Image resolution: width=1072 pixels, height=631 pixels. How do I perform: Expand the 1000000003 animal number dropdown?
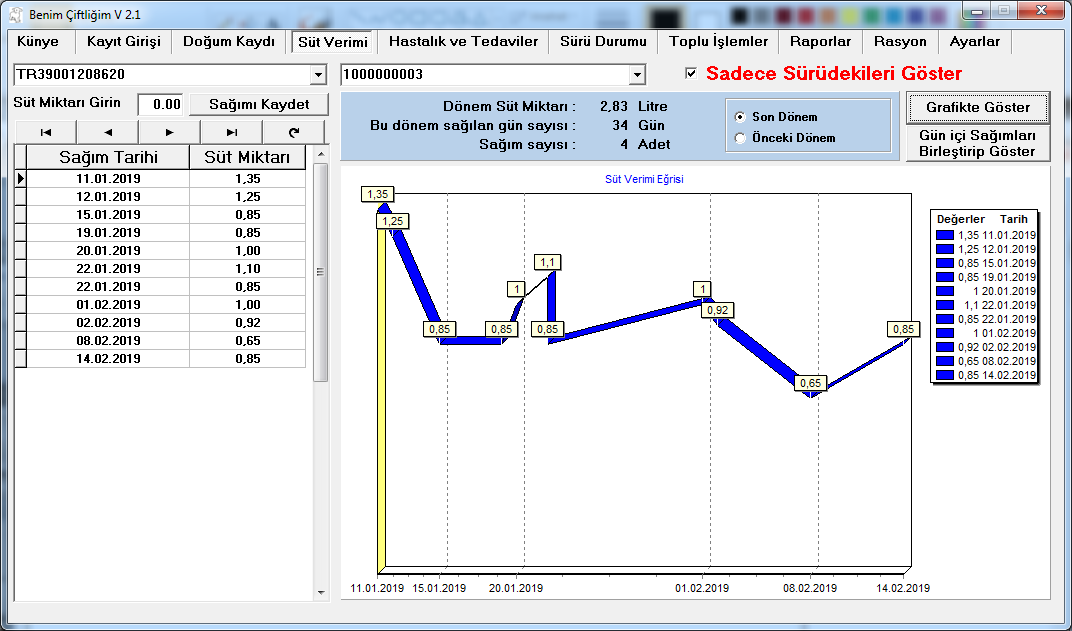pos(637,75)
